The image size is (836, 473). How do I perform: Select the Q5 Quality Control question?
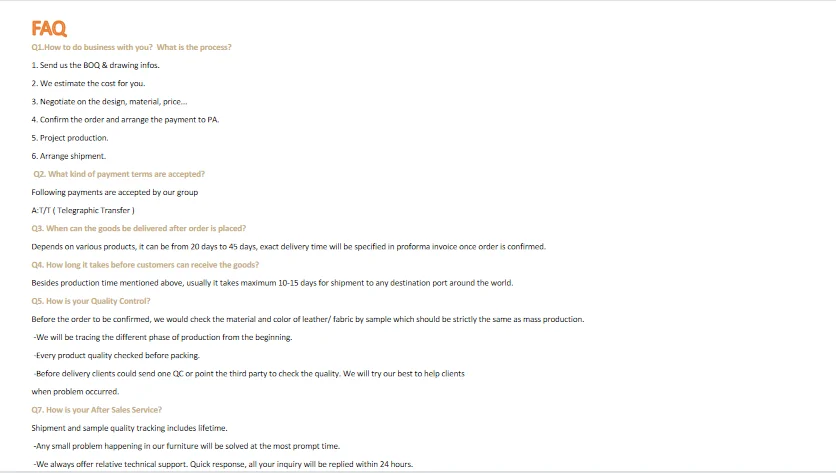click(x=91, y=301)
